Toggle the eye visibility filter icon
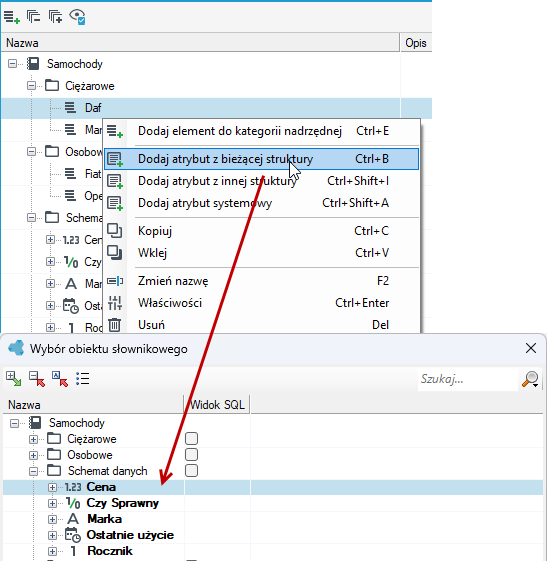548x561 pixels. coord(77,16)
